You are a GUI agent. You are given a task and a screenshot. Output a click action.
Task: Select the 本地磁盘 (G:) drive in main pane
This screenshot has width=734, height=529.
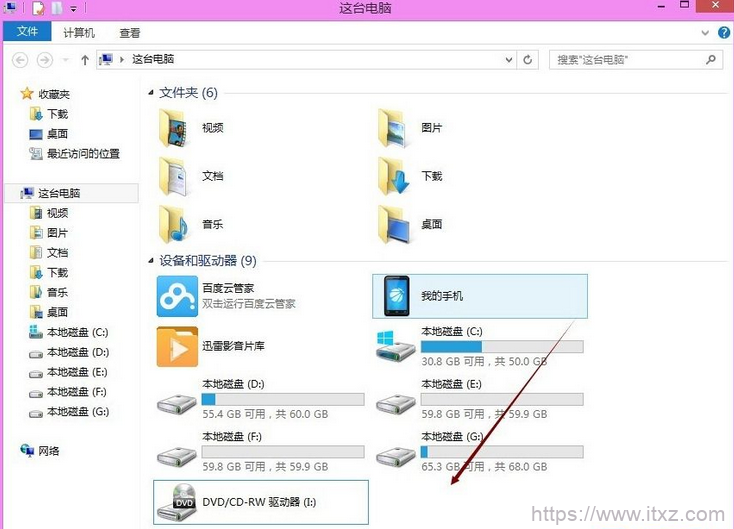(x=480, y=452)
